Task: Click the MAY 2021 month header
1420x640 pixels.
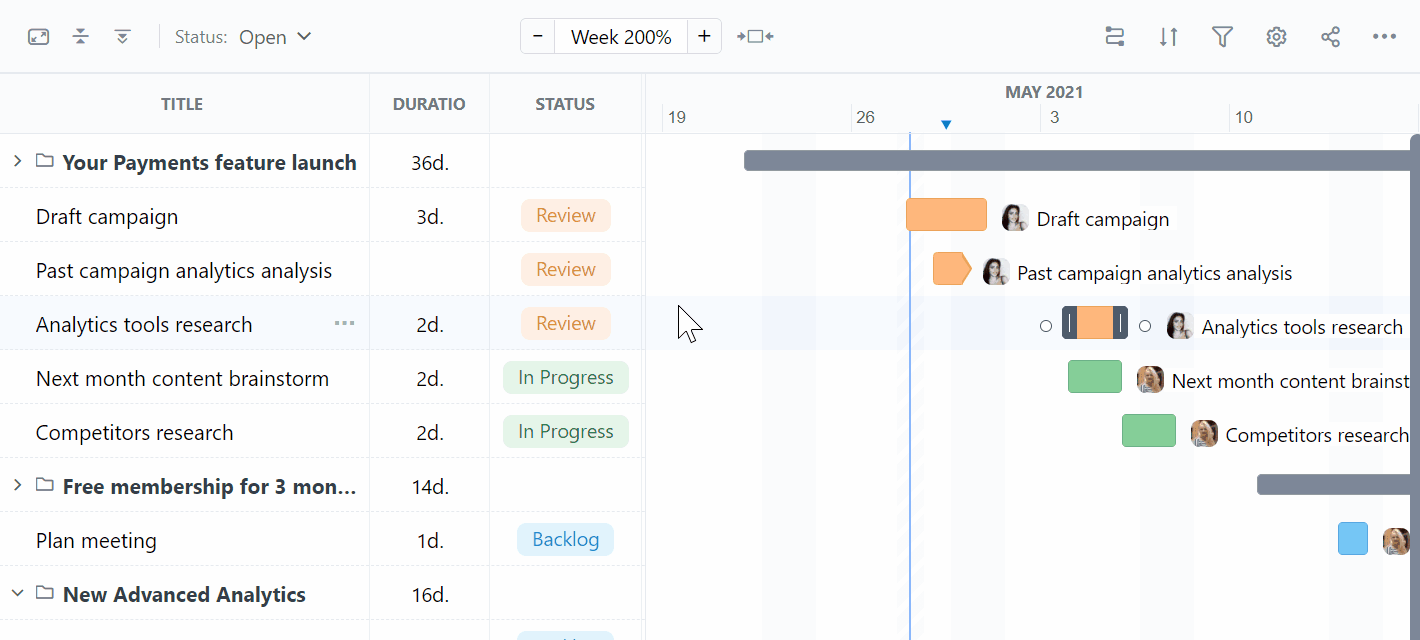Action: click(1044, 93)
